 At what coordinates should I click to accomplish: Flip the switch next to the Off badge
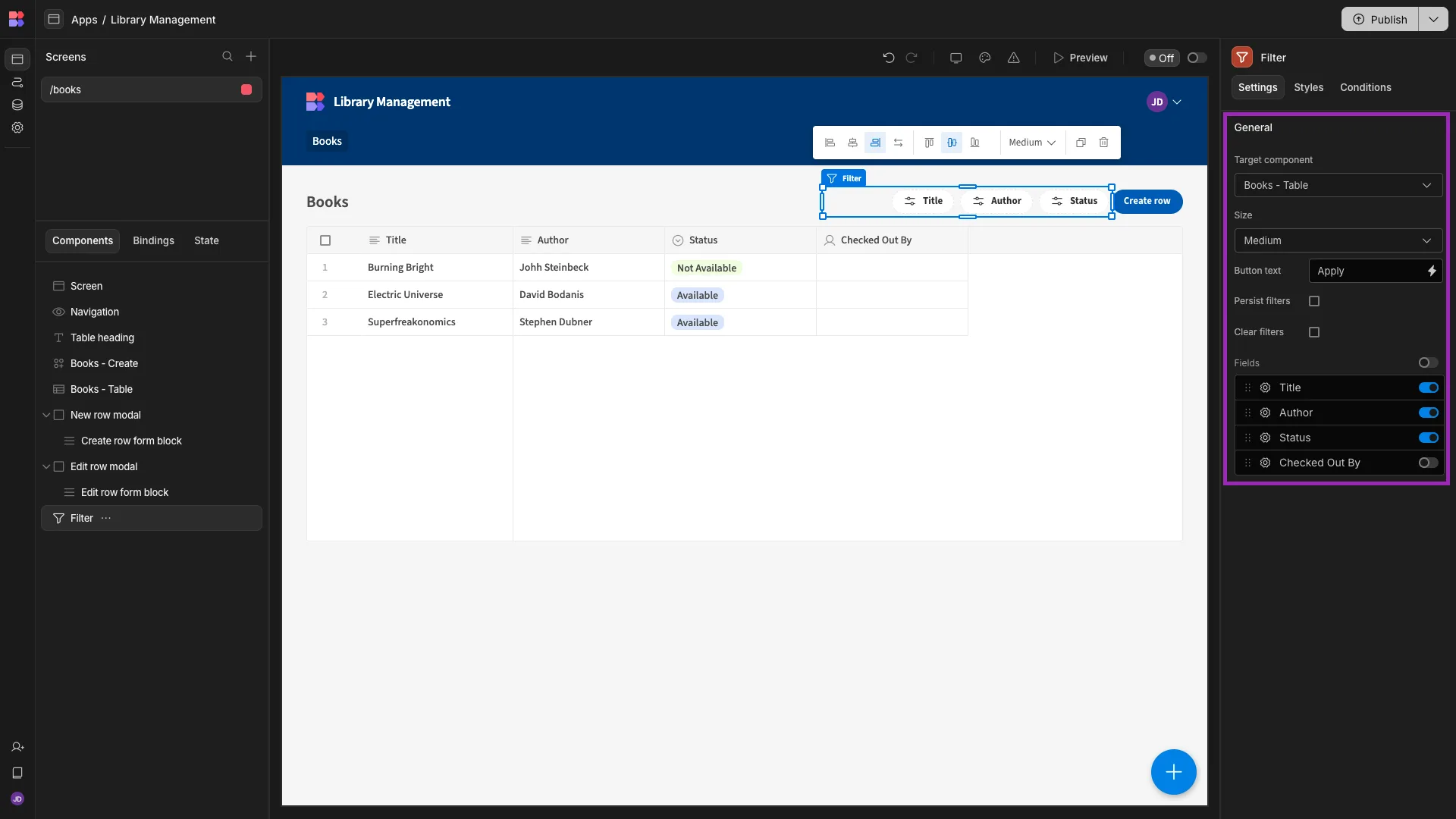(x=1197, y=58)
